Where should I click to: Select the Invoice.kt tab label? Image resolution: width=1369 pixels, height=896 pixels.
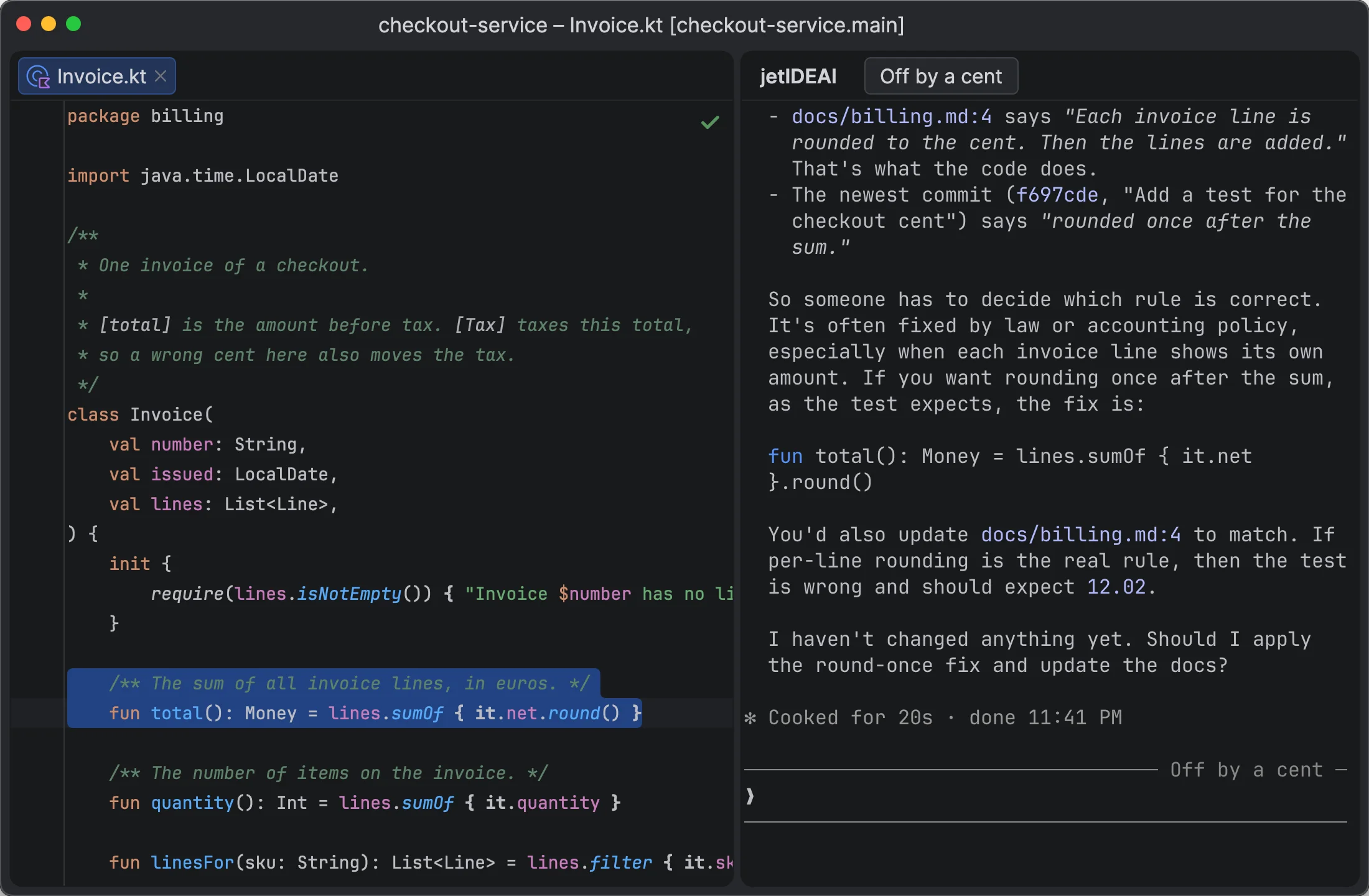tap(101, 77)
